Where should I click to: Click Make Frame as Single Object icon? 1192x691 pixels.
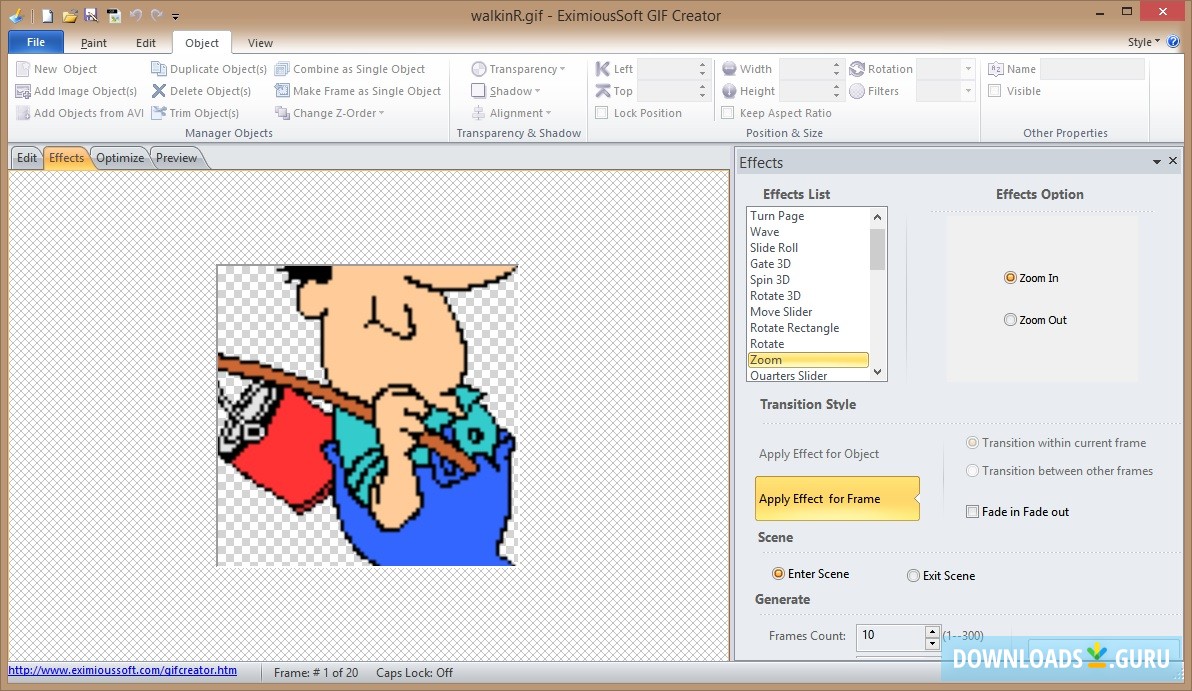pos(282,91)
